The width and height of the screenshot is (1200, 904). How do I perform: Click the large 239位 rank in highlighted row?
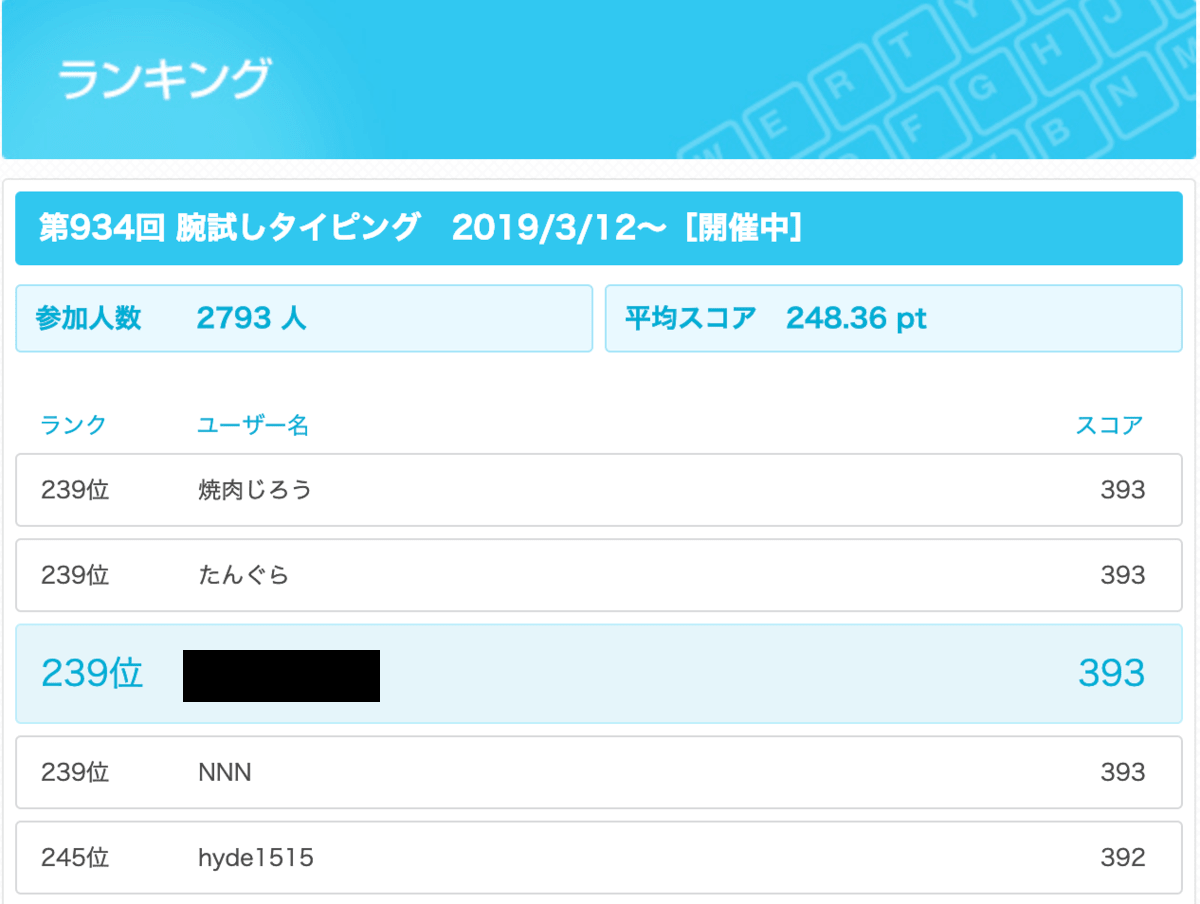tap(92, 674)
